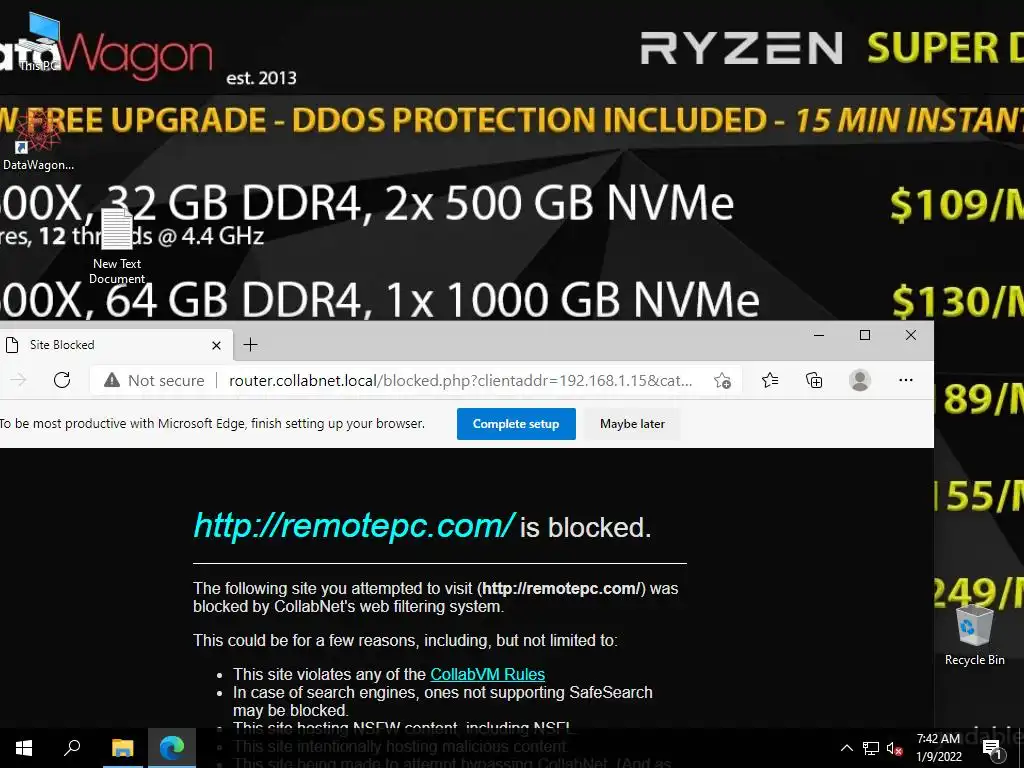Add this page to favorites star icon

pos(722,380)
